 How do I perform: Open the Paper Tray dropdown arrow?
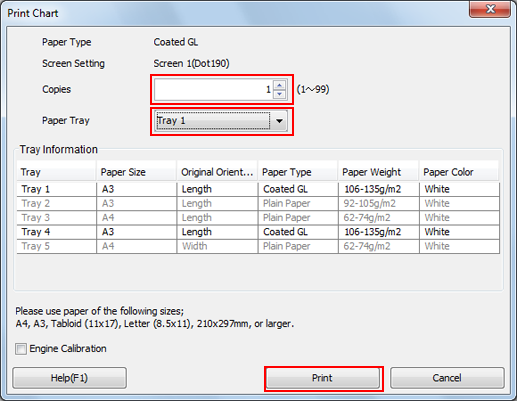point(279,121)
